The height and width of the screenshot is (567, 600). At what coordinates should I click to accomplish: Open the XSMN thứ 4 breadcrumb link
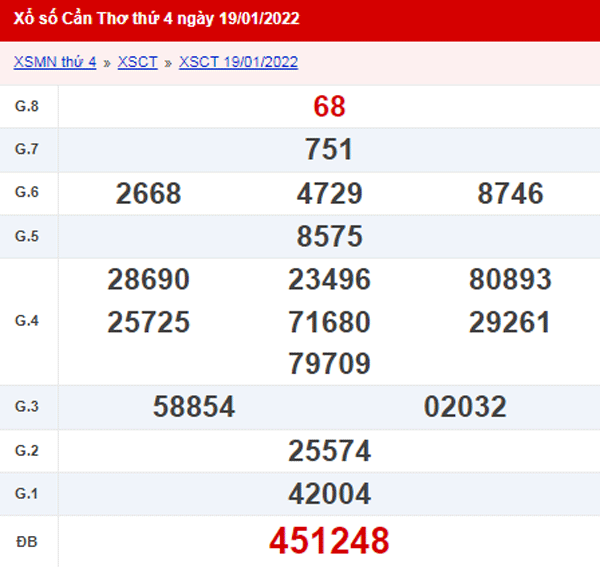point(55,62)
